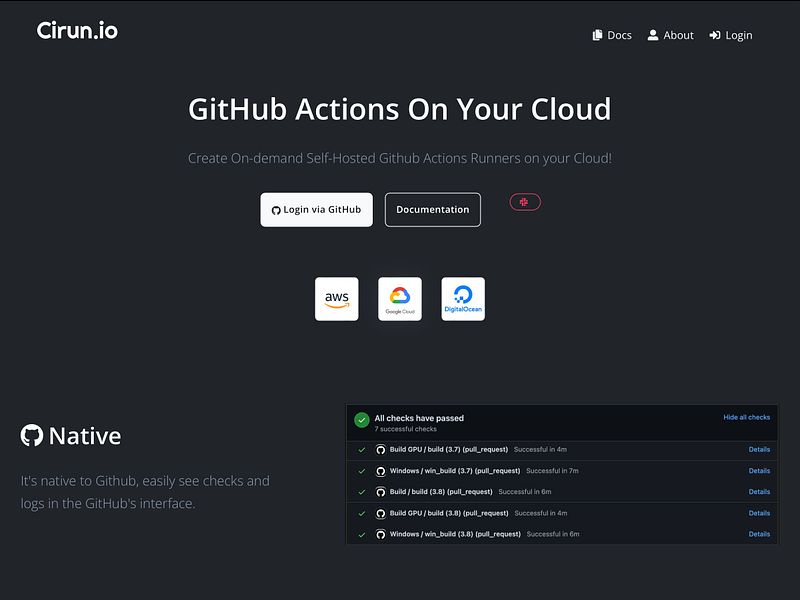Click the GitHub icon in Login via GitHub
The image size is (800, 600).
(276, 210)
